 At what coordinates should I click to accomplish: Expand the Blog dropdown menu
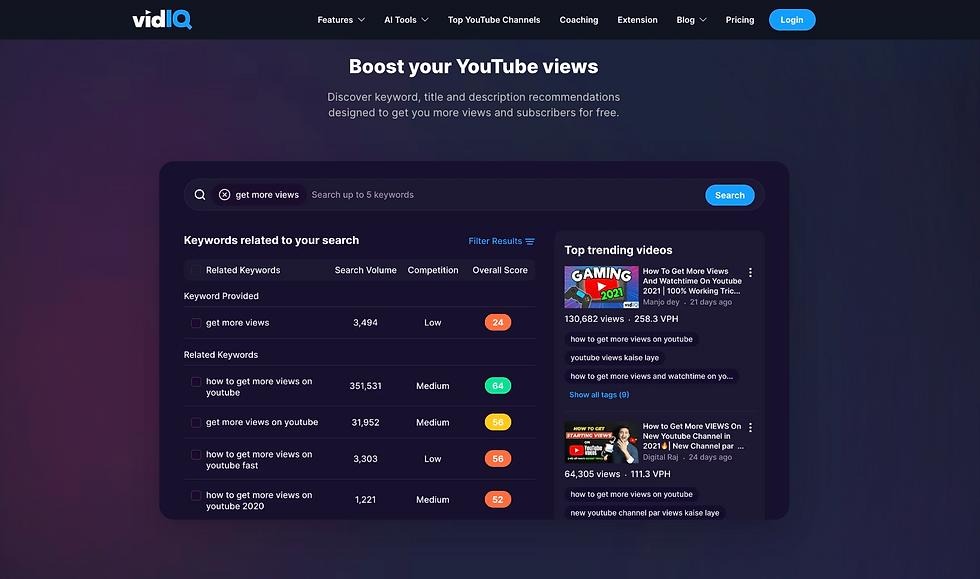(x=691, y=20)
